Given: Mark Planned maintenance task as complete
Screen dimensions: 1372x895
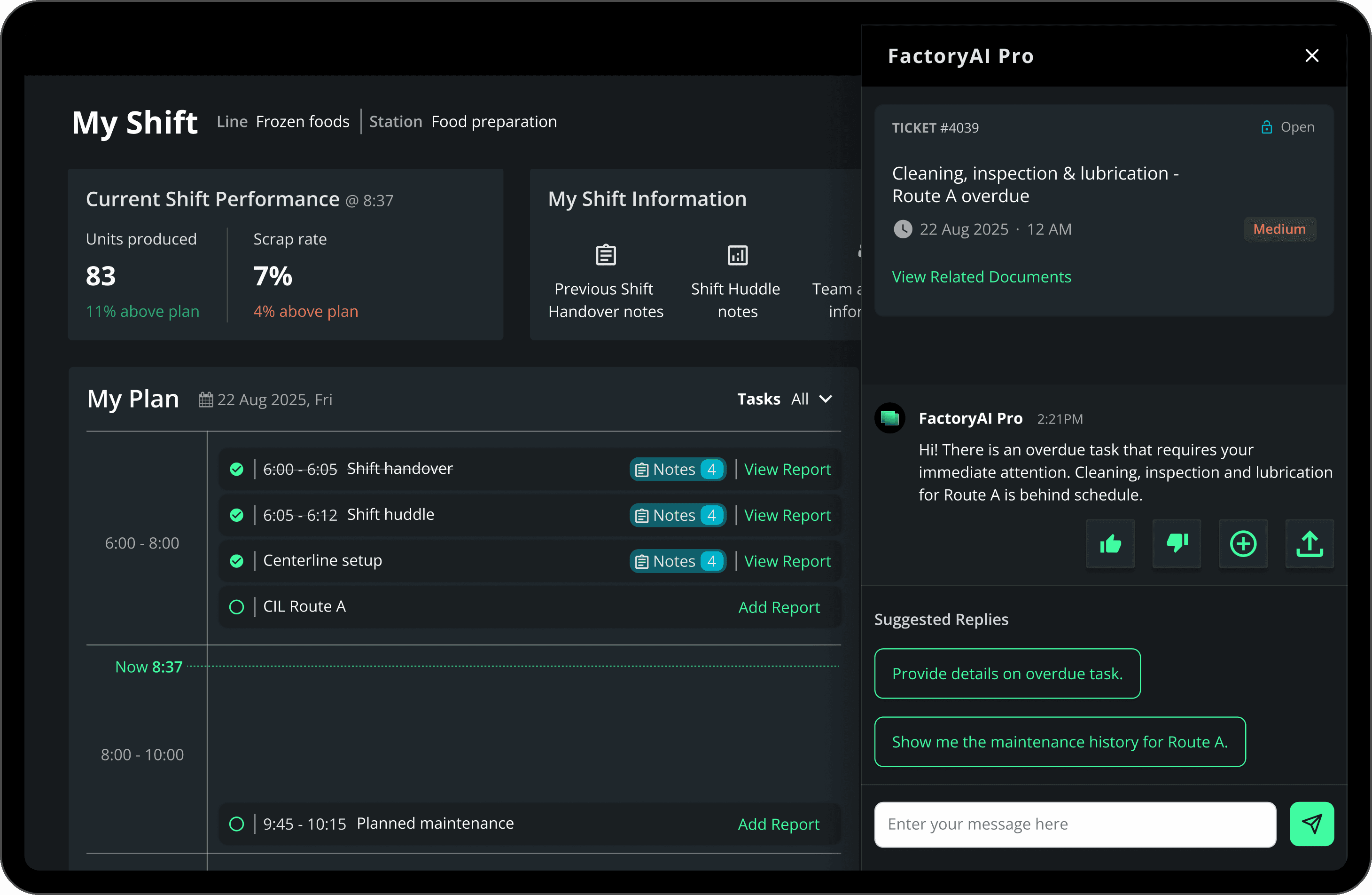Looking at the screenshot, I should [236, 824].
